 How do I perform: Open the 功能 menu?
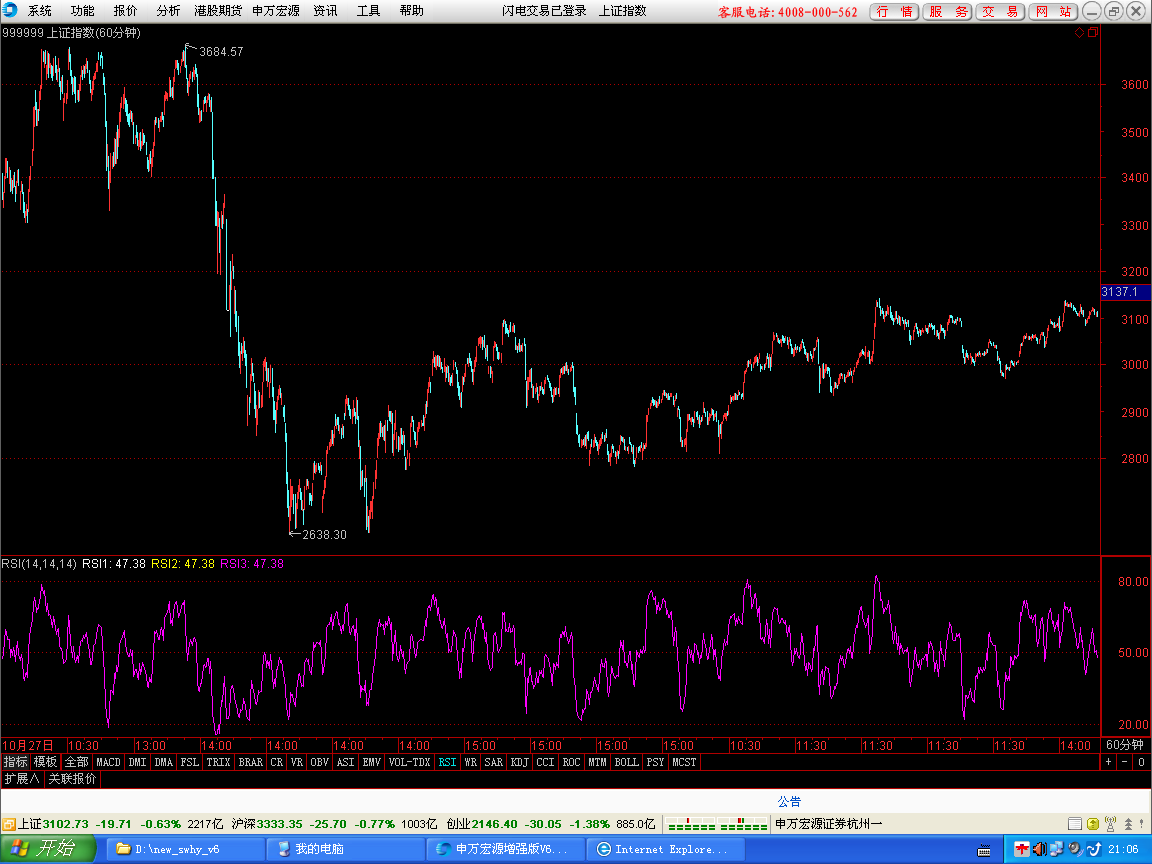(82, 11)
